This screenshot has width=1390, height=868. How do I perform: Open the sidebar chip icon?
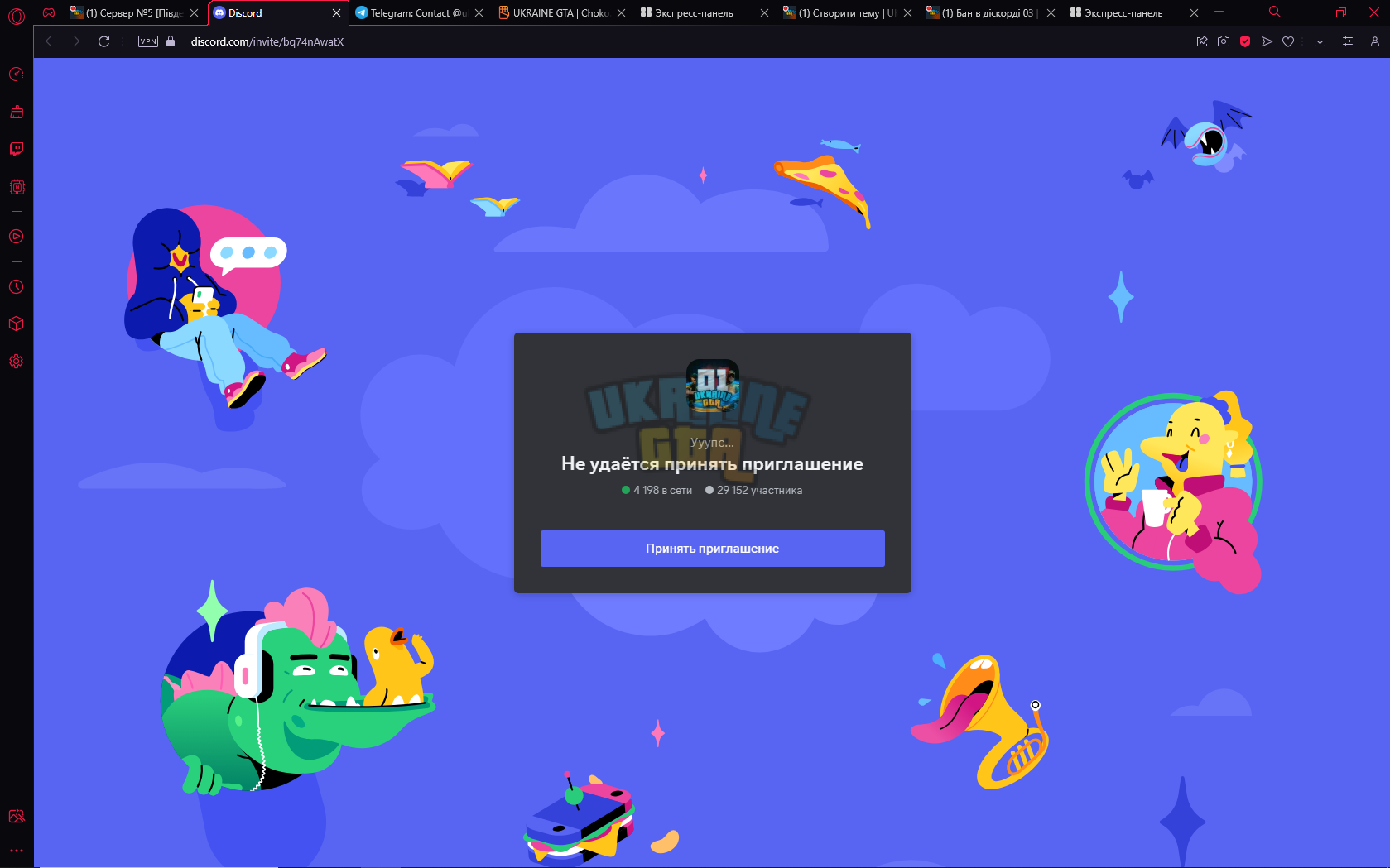click(17, 187)
